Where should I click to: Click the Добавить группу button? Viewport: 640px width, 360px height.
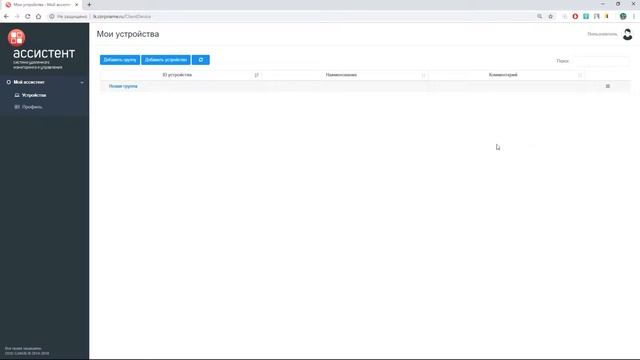point(120,60)
